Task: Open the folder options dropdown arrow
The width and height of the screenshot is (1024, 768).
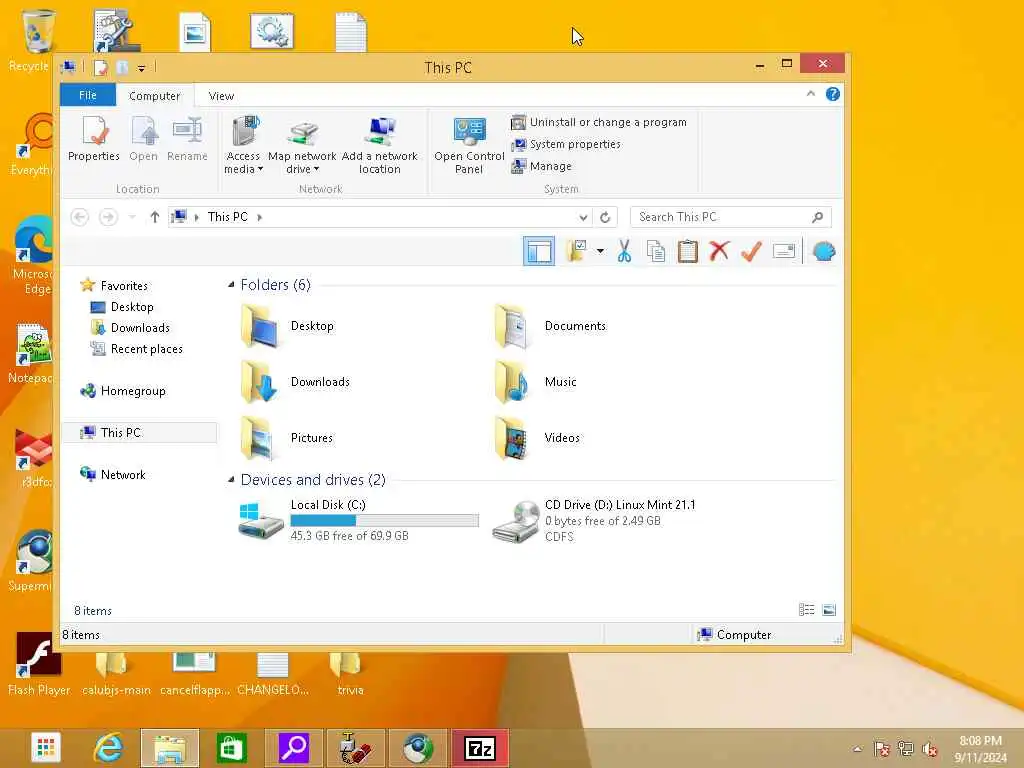Action: click(600, 251)
